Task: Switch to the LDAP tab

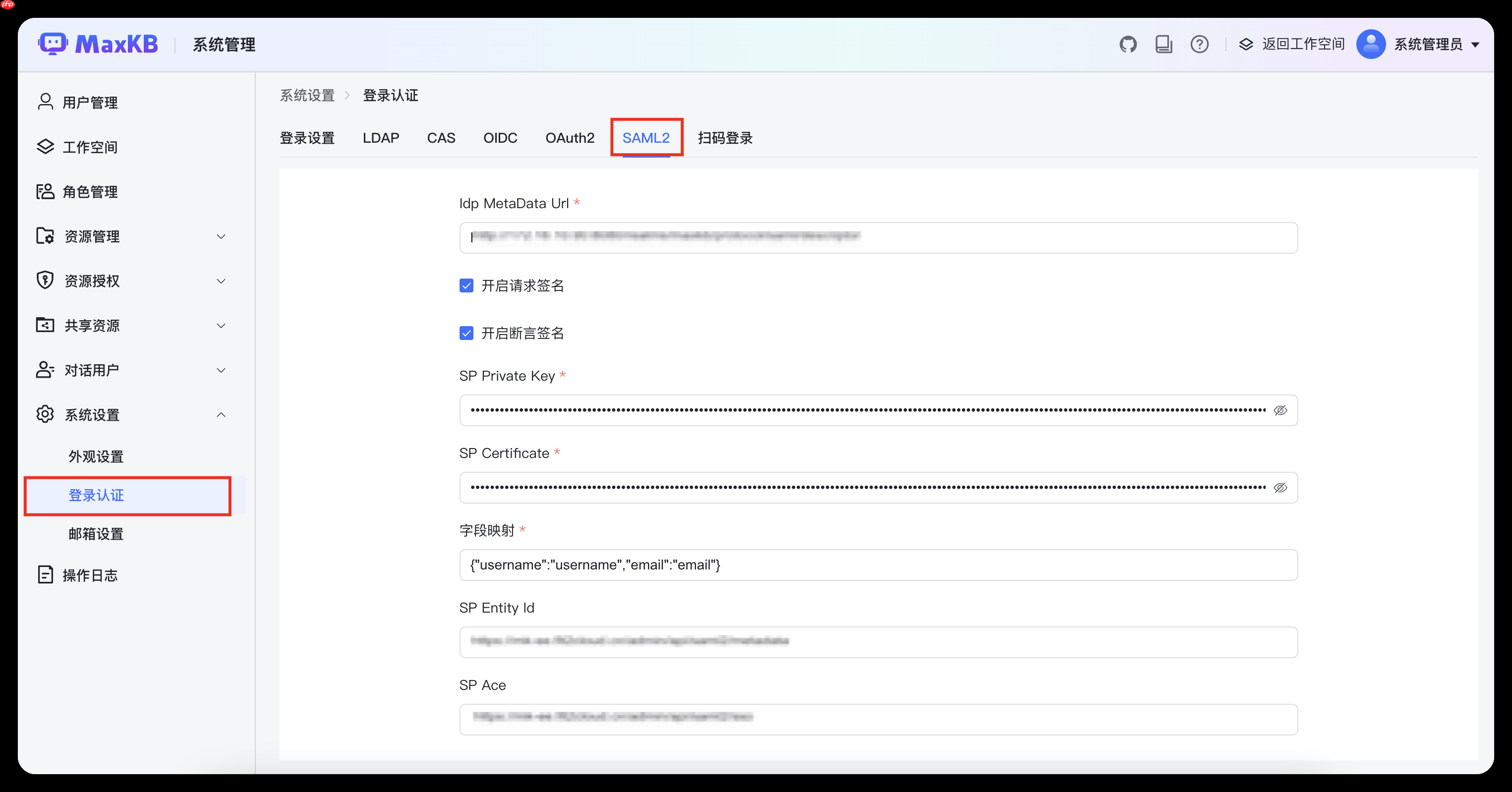Action: point(381,137)
